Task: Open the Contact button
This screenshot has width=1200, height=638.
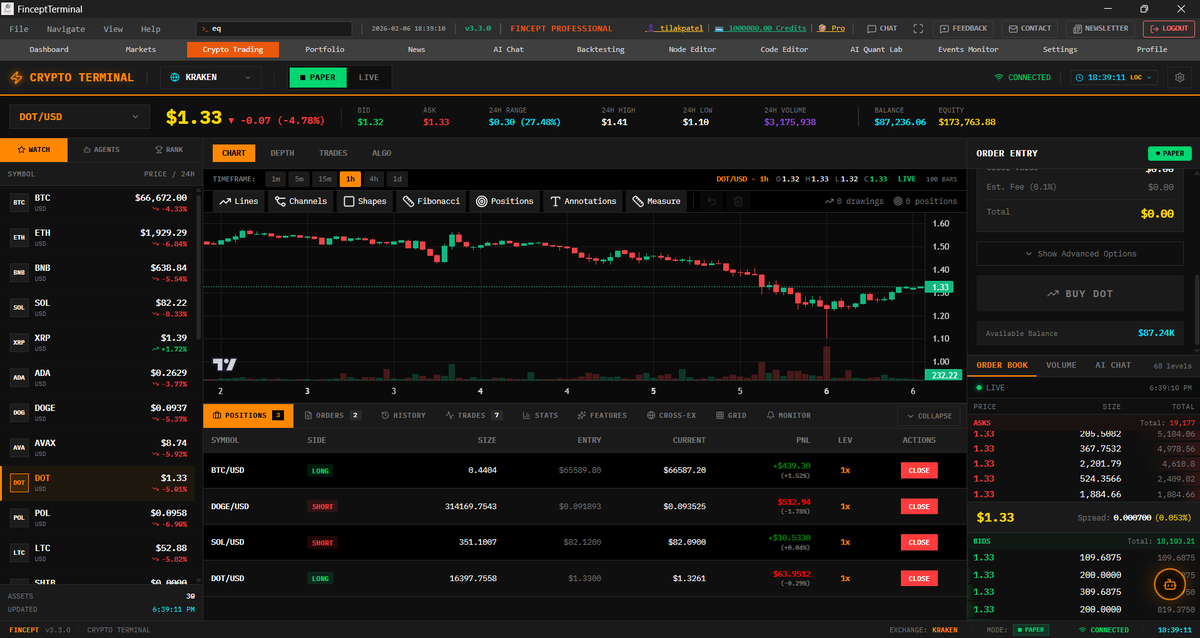Action: coord(1029,29)
